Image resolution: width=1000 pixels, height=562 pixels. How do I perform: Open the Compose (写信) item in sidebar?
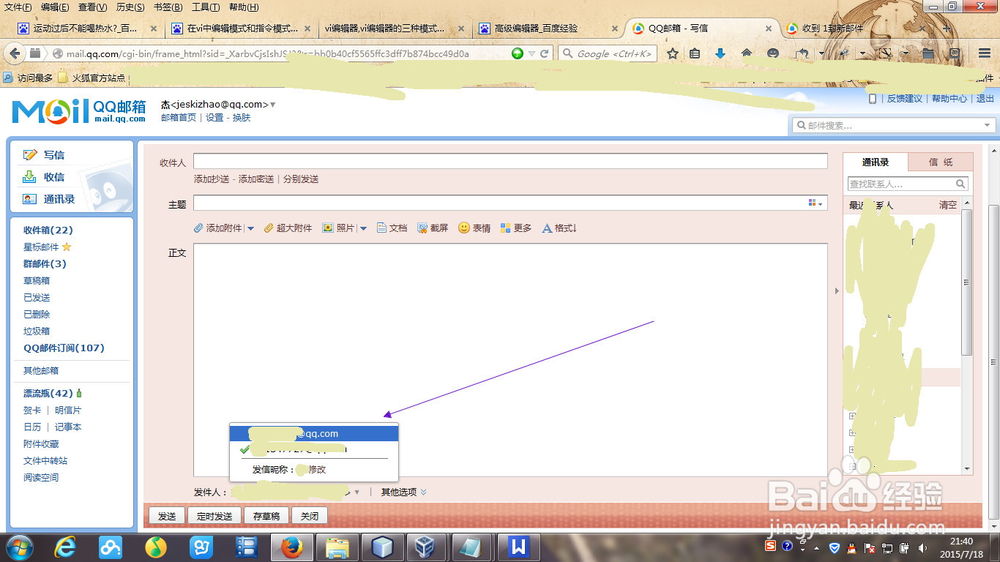click(43, 155)
